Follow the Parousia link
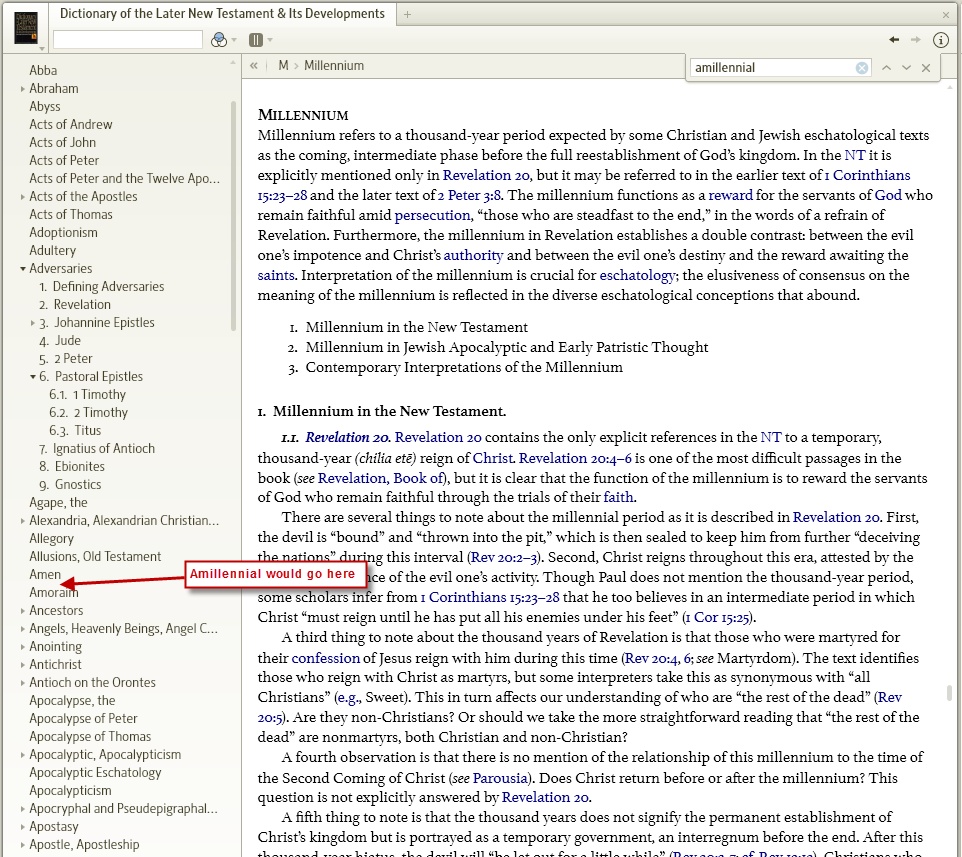Image resolution: width=962 pixels, height=857 pixels. 500,778
